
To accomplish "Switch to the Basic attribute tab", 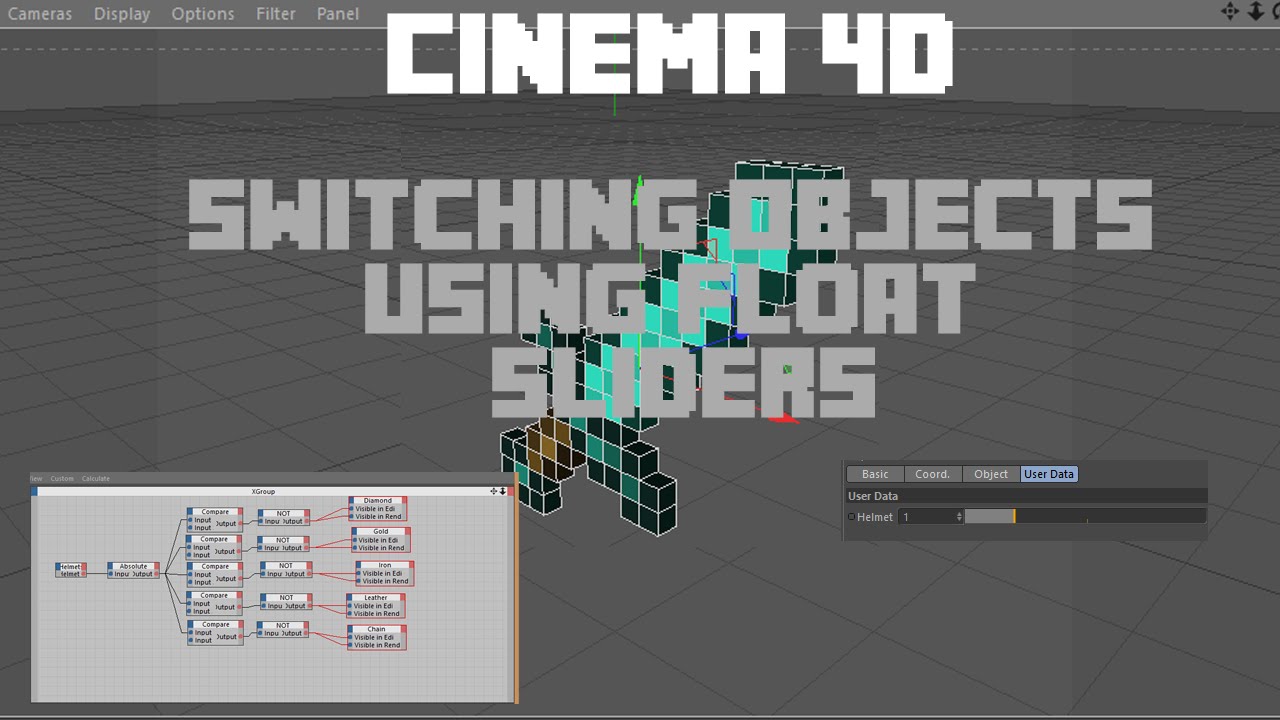I will [875, 474].
